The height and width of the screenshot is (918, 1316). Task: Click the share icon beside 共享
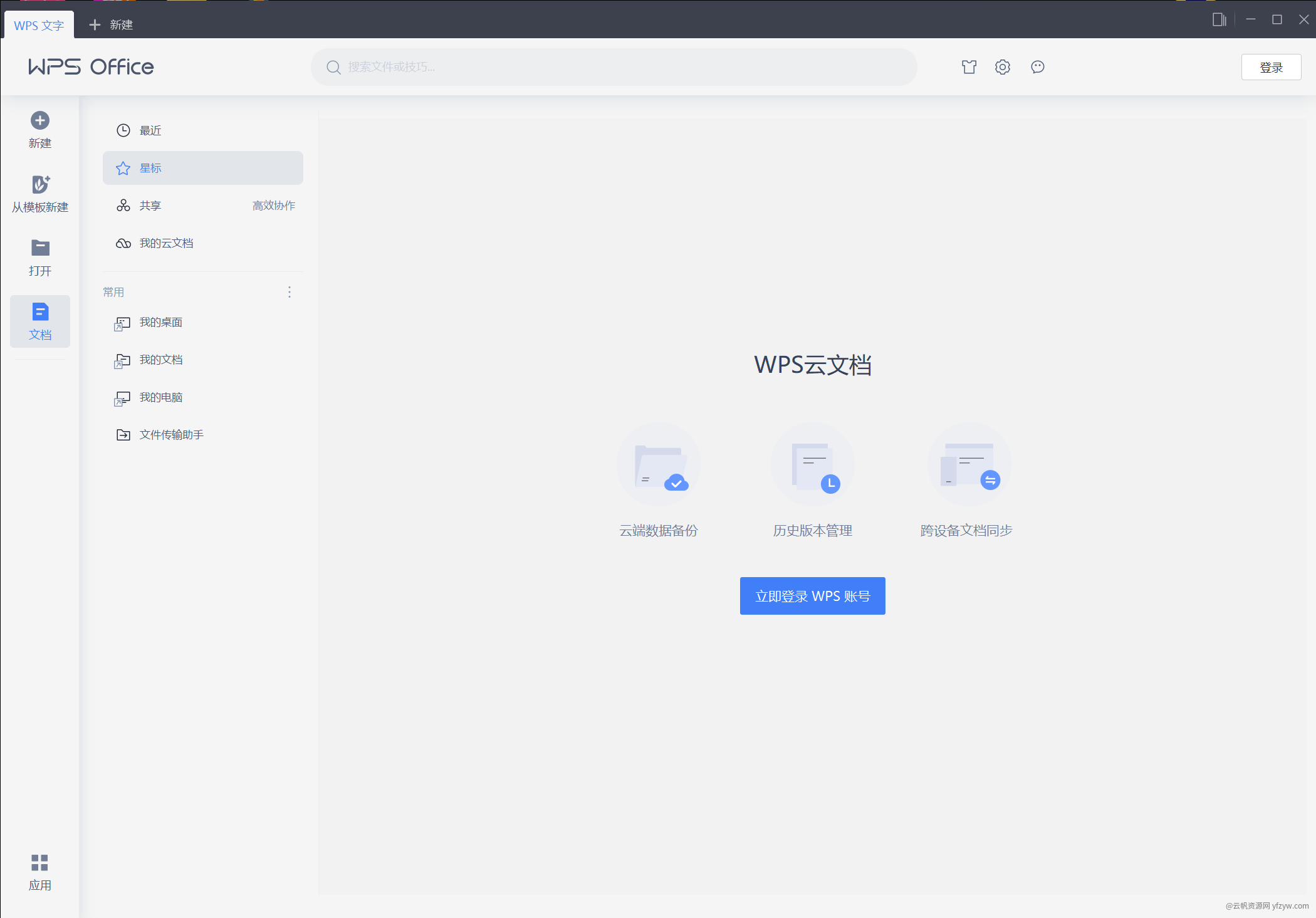(x=123, y=206)
